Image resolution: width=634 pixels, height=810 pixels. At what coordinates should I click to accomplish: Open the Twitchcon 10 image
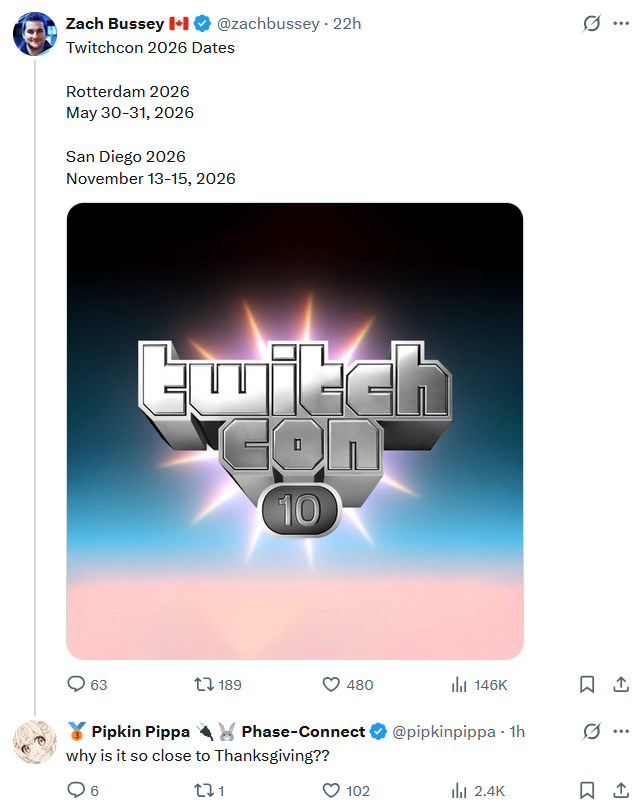295,431
